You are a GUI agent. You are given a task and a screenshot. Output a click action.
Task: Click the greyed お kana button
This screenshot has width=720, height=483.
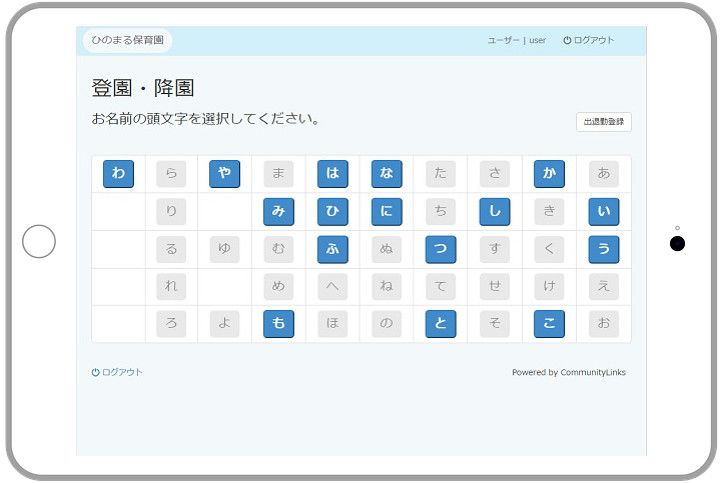coord(604,324)
